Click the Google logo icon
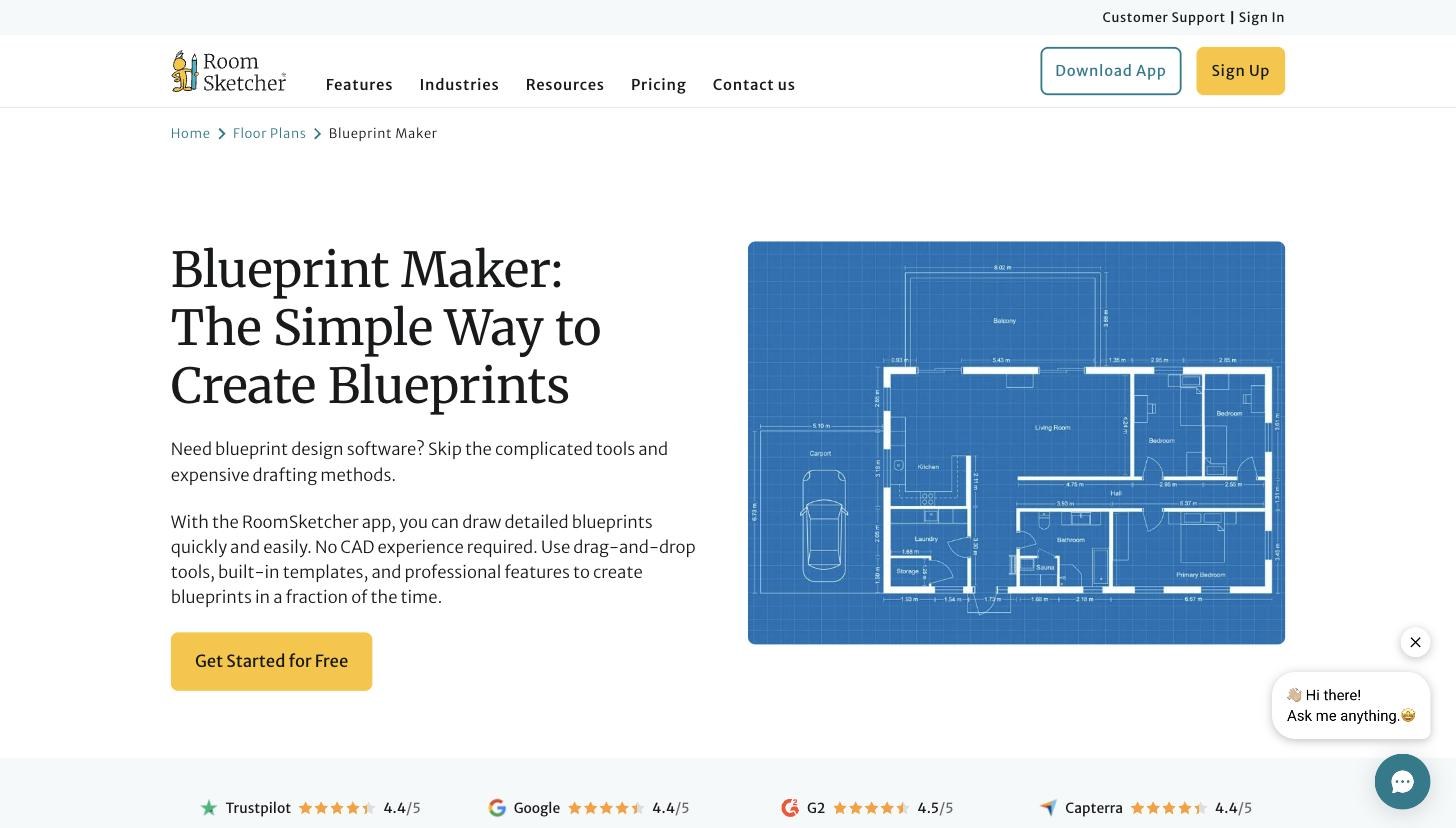 coord(497,808)
